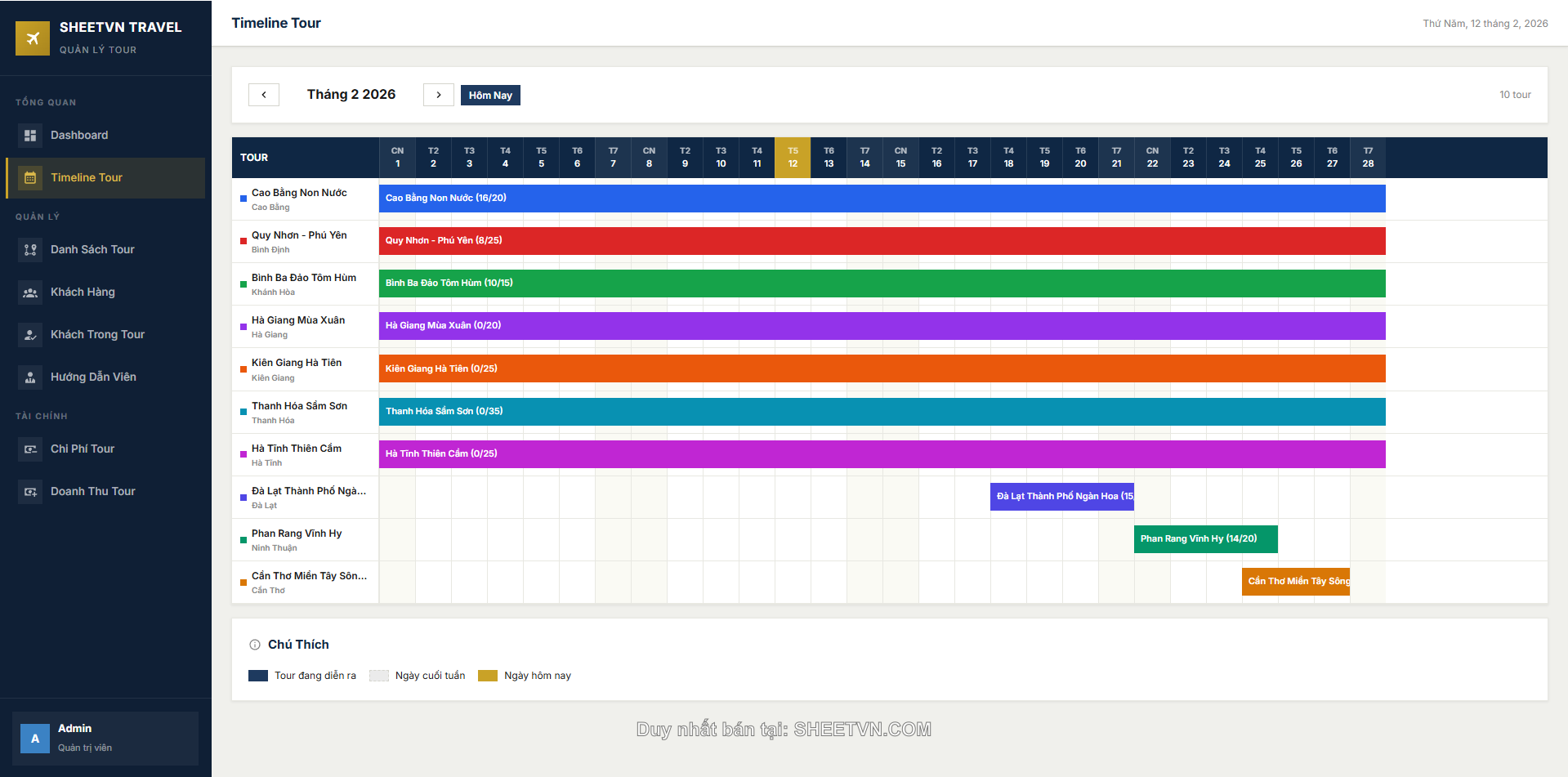
Task: Click the Chi Phí Tour icon
Action: coord(30,449)
